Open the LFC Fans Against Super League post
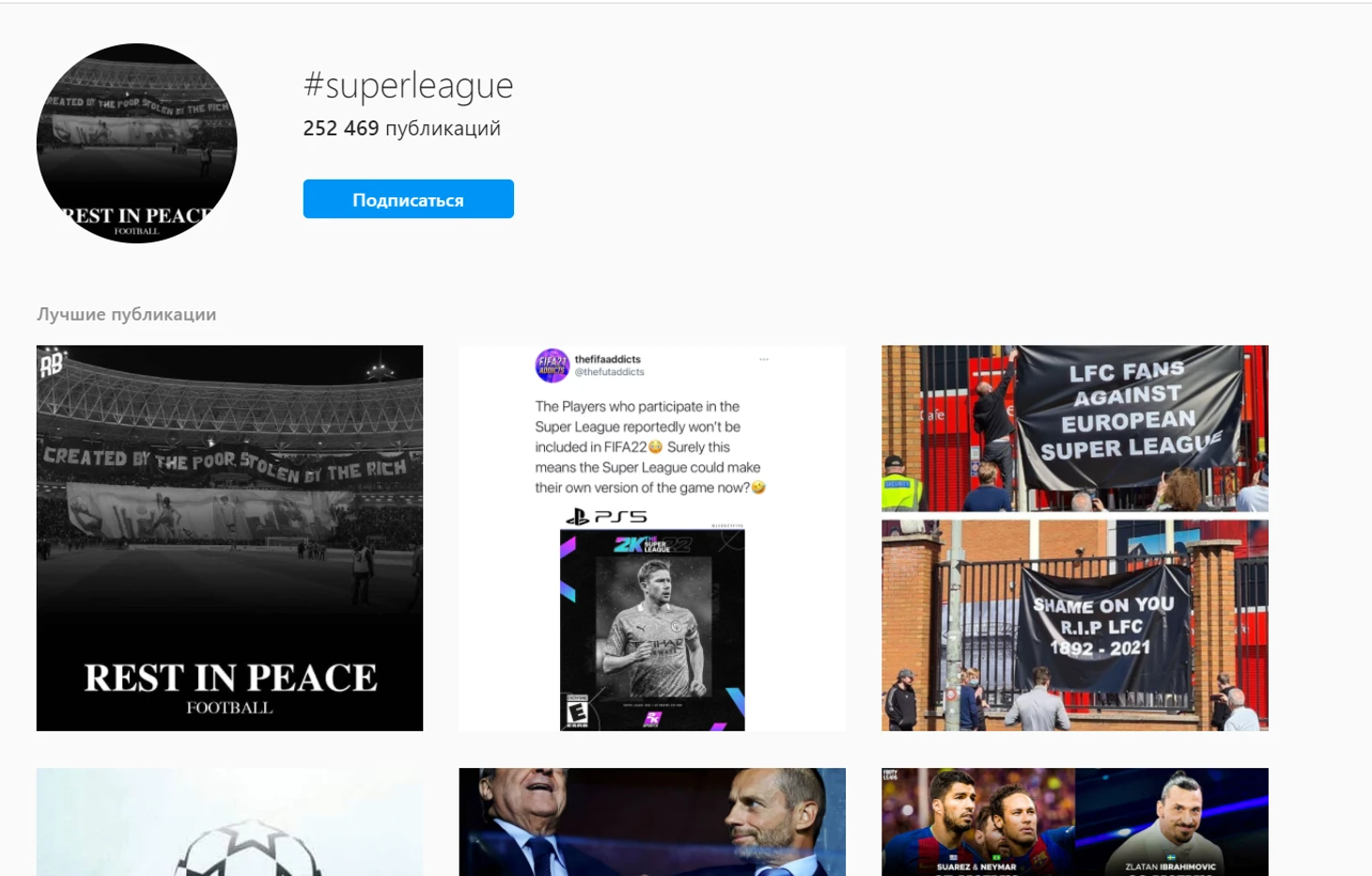The height and width of the screenshot is (876, 1372). tap(1075, 538)
